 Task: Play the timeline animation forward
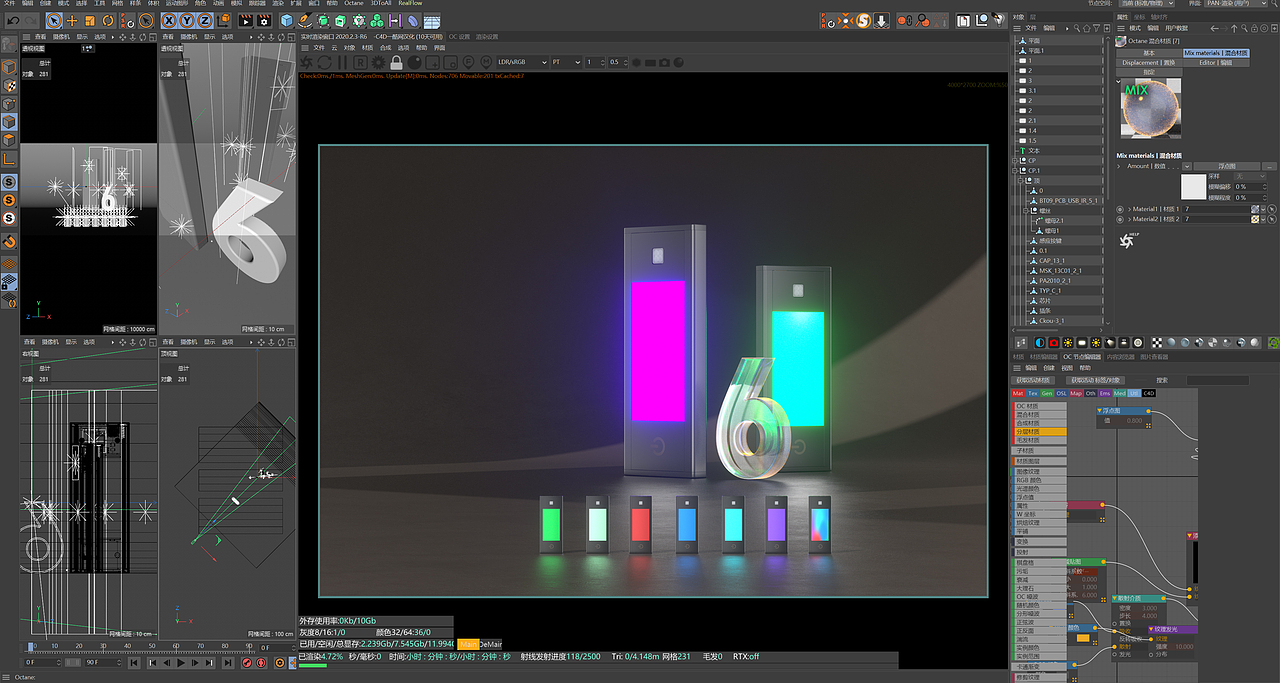coord(180,663)
